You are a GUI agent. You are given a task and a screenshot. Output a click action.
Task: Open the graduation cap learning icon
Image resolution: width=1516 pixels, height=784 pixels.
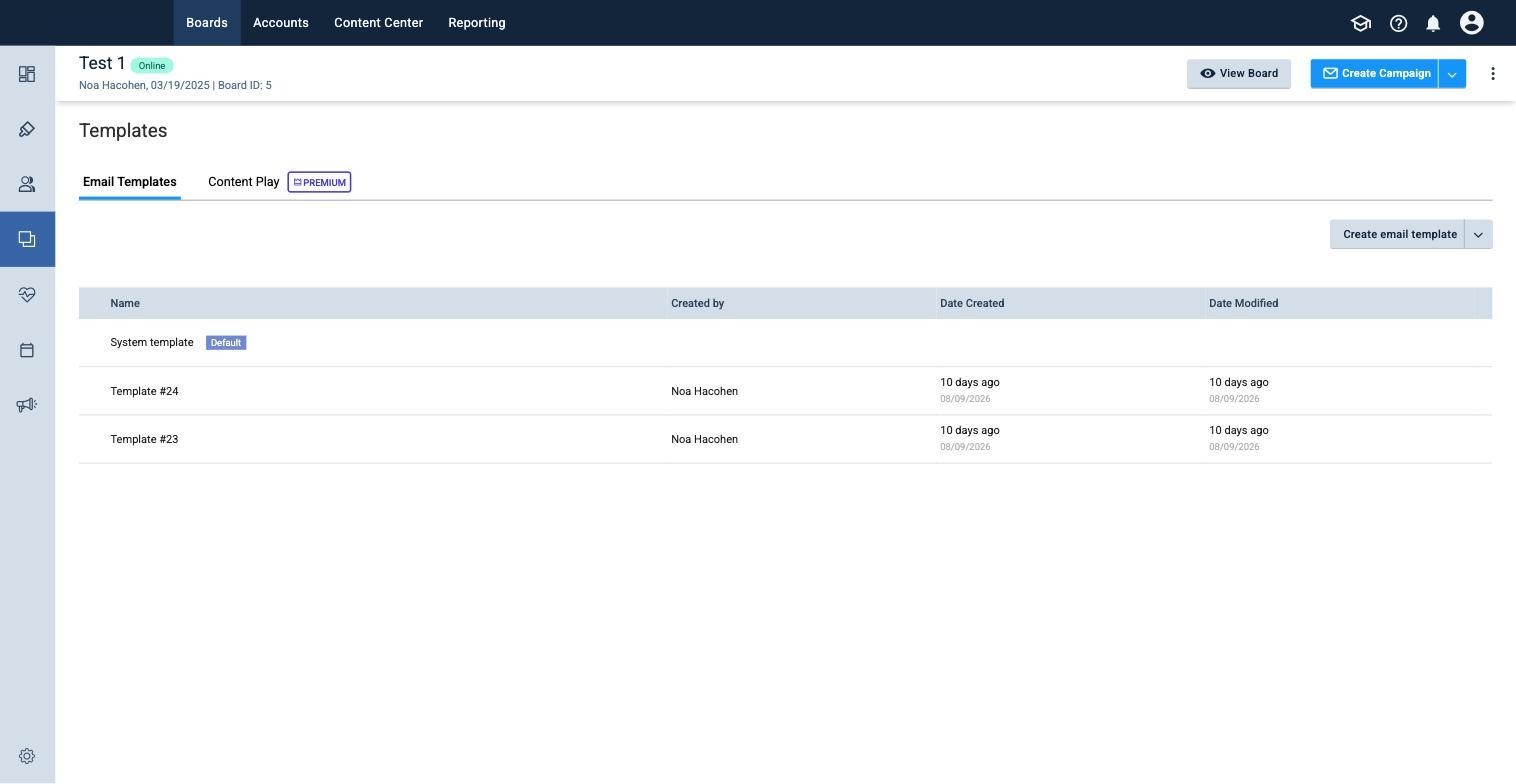tap(1360, 23)
